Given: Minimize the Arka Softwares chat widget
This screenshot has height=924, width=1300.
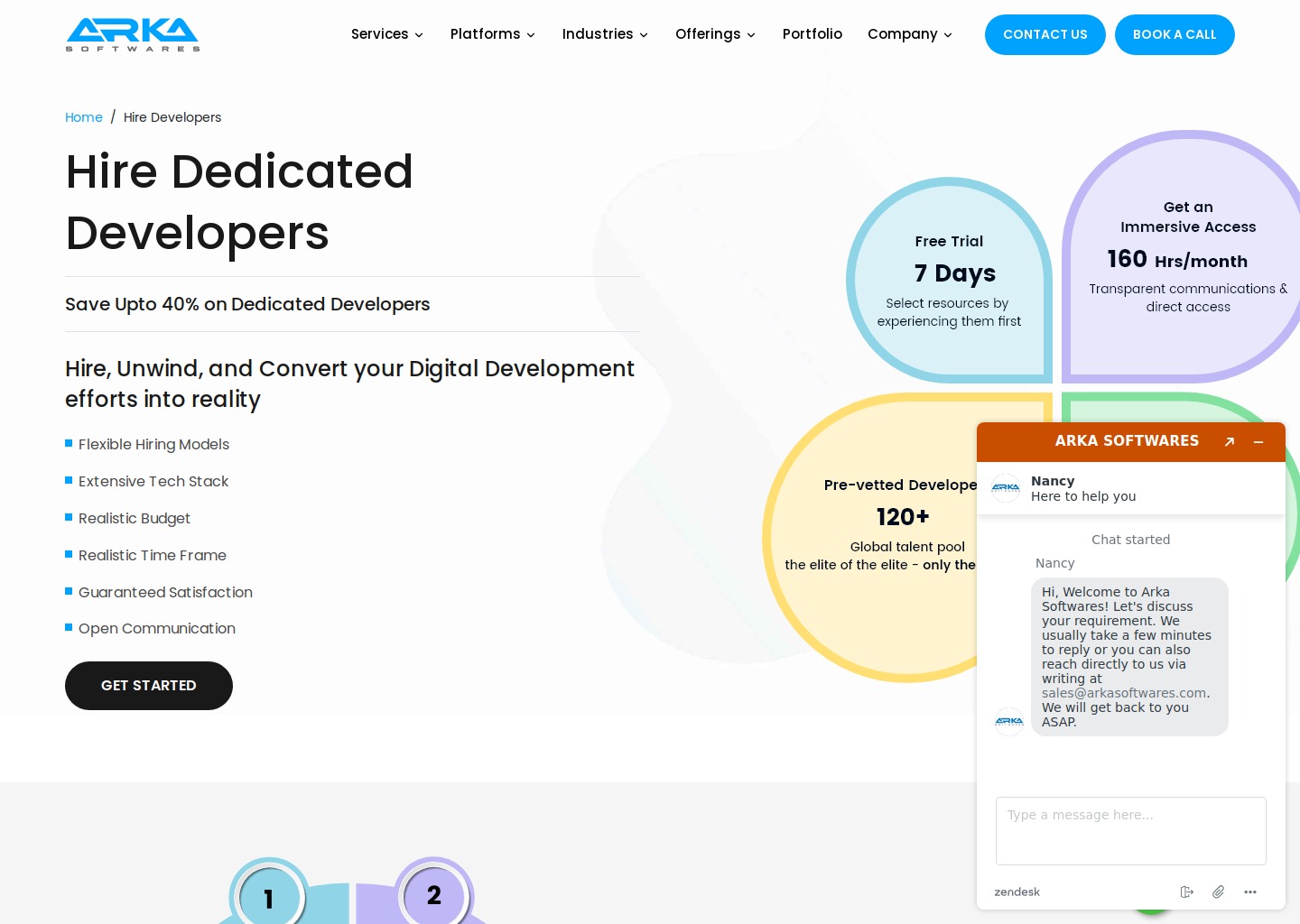Looking at the screenshot, I should 1258,441.
